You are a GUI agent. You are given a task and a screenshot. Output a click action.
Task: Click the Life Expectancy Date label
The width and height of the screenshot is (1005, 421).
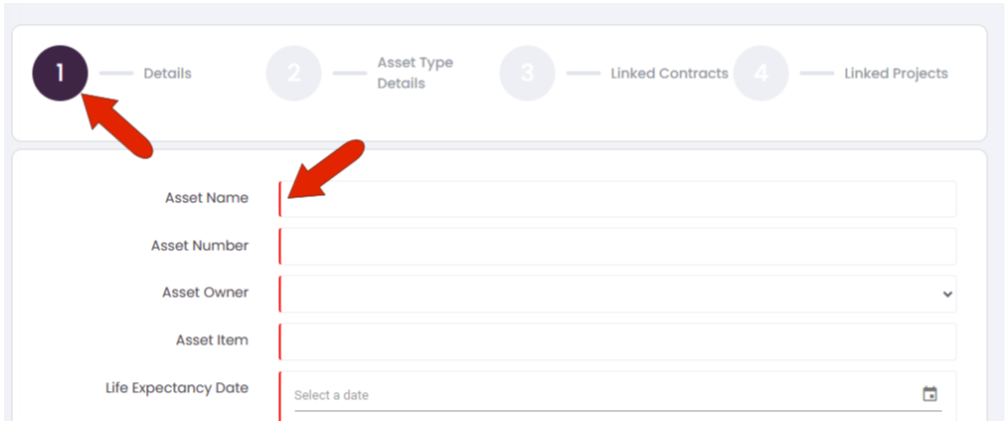coord(177,388)
